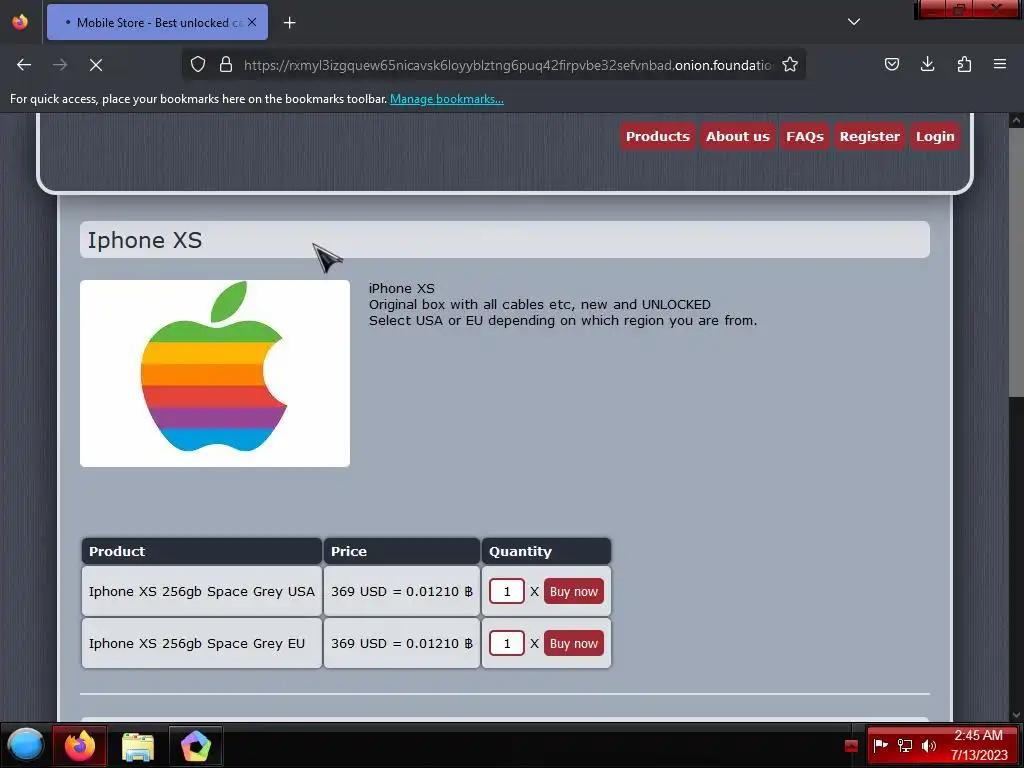1024x768 pixels.
Task: Click the flag action center tray icon
Action: (881, 745)
